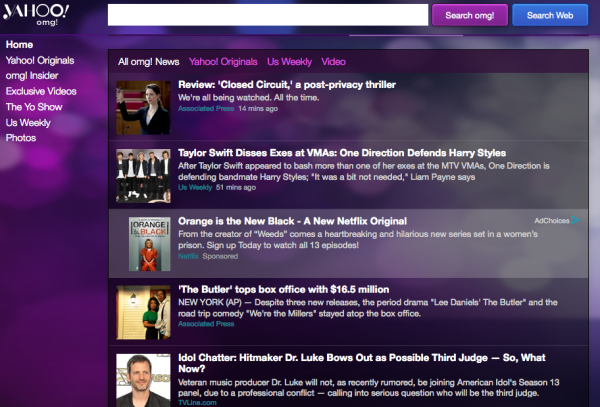Open the Idol Chatter Dr. Luke headline

click(x=362, y=363)
